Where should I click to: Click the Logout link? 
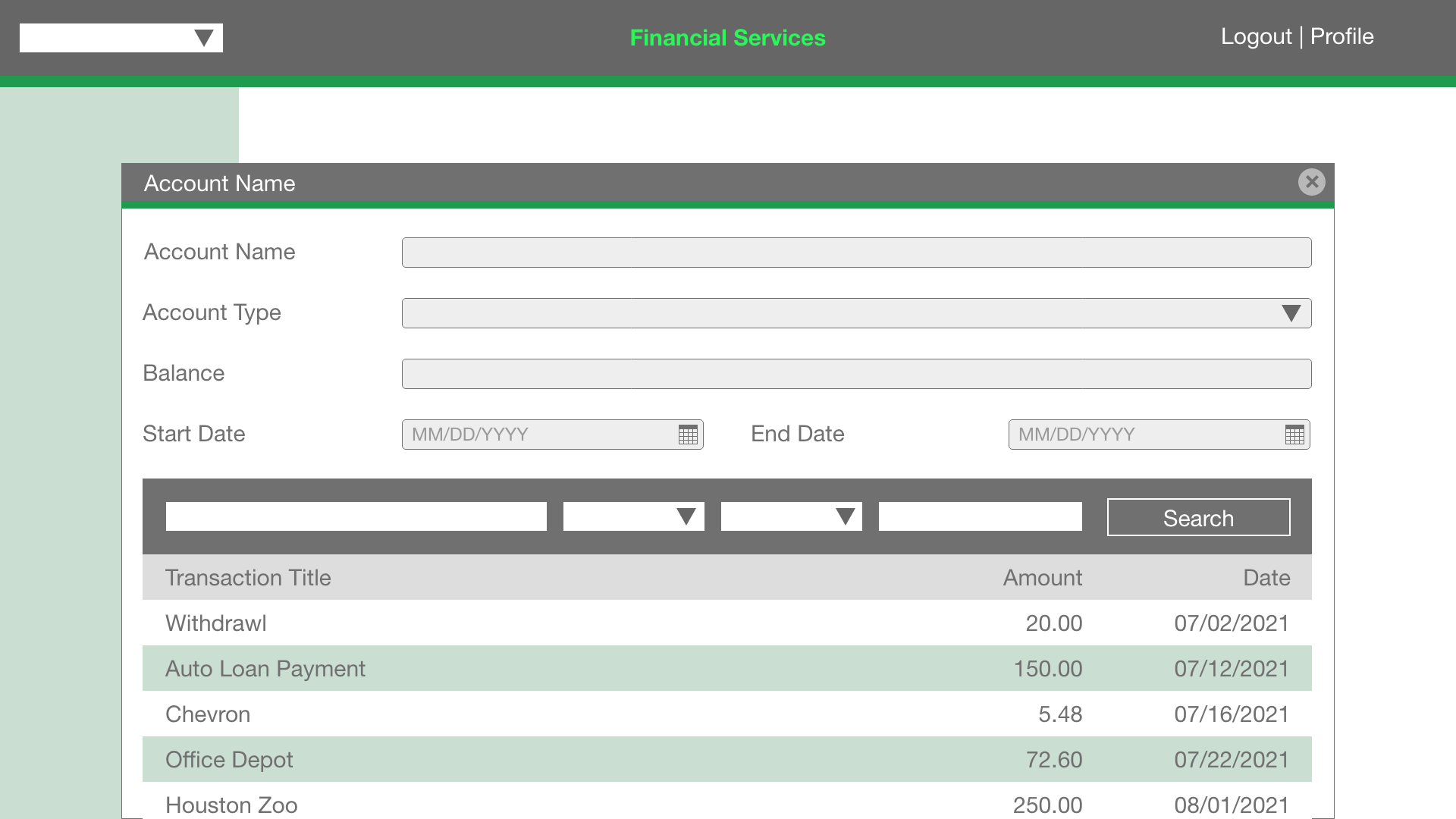point(1256,36)
